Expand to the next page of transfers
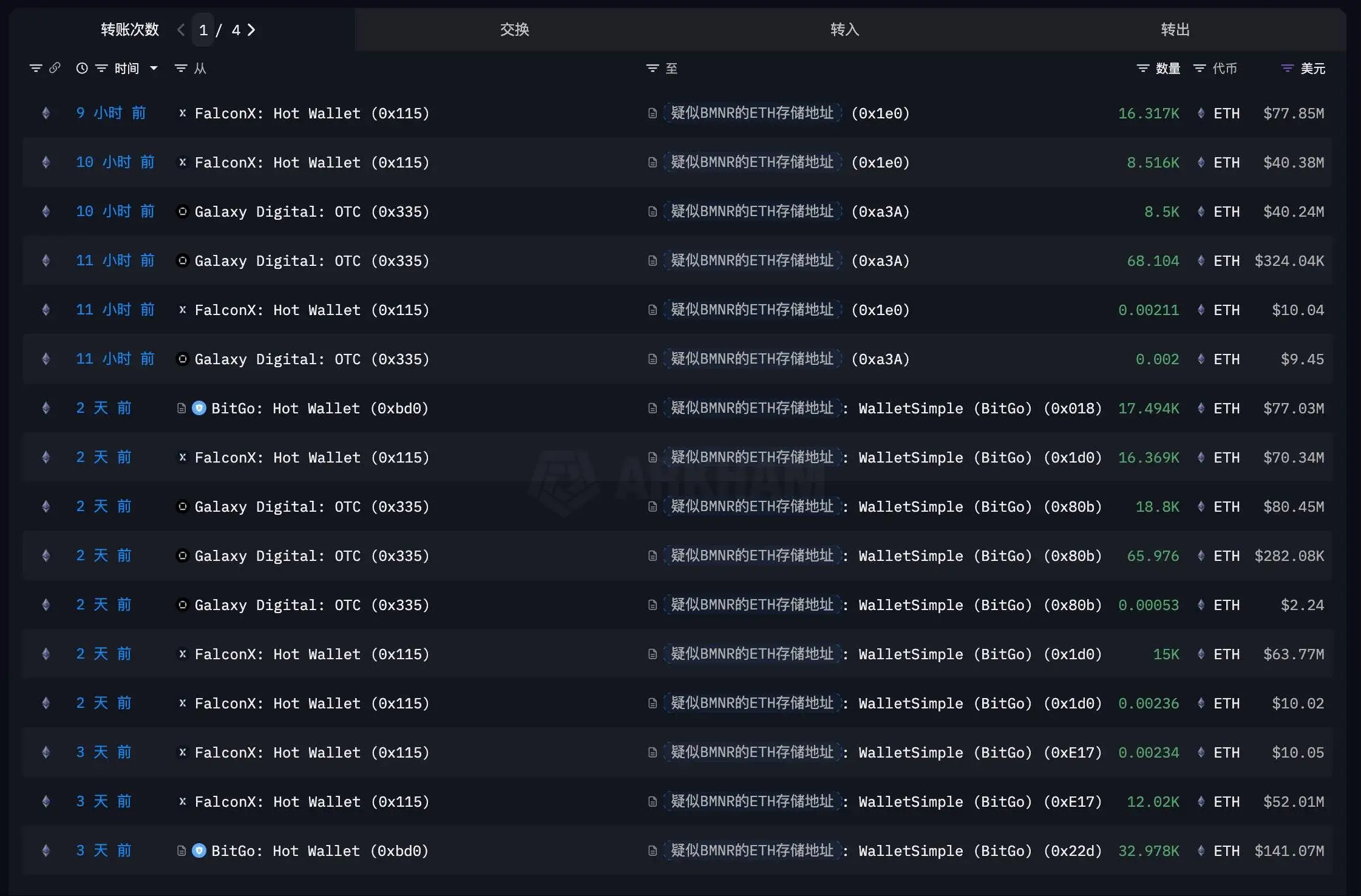Screen dimensions: 1361x896 (x=253, y=29)
